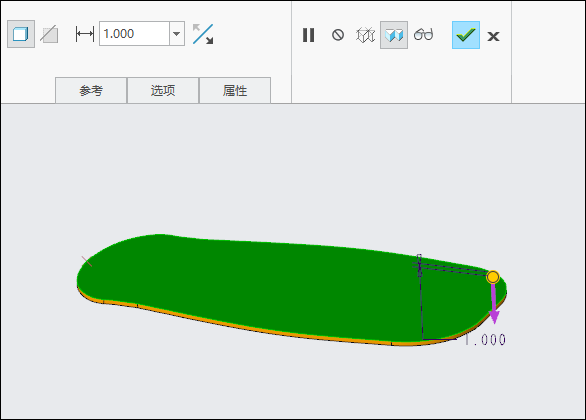Open the 属性 tab
This screenshot has height=420, width=586.
coord(235,90)
